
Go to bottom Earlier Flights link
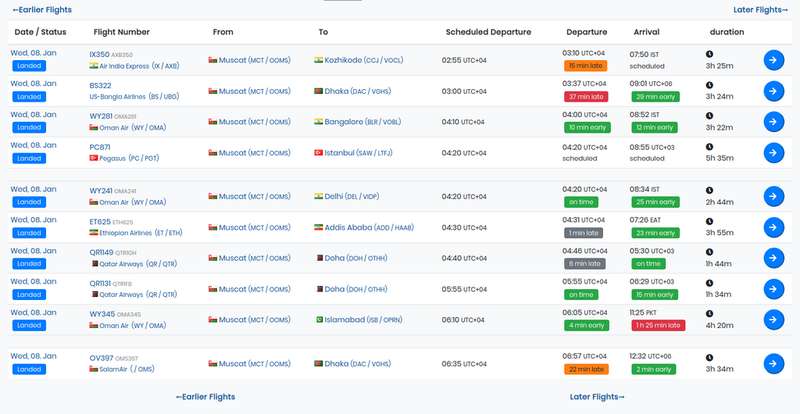click(205, 397)
